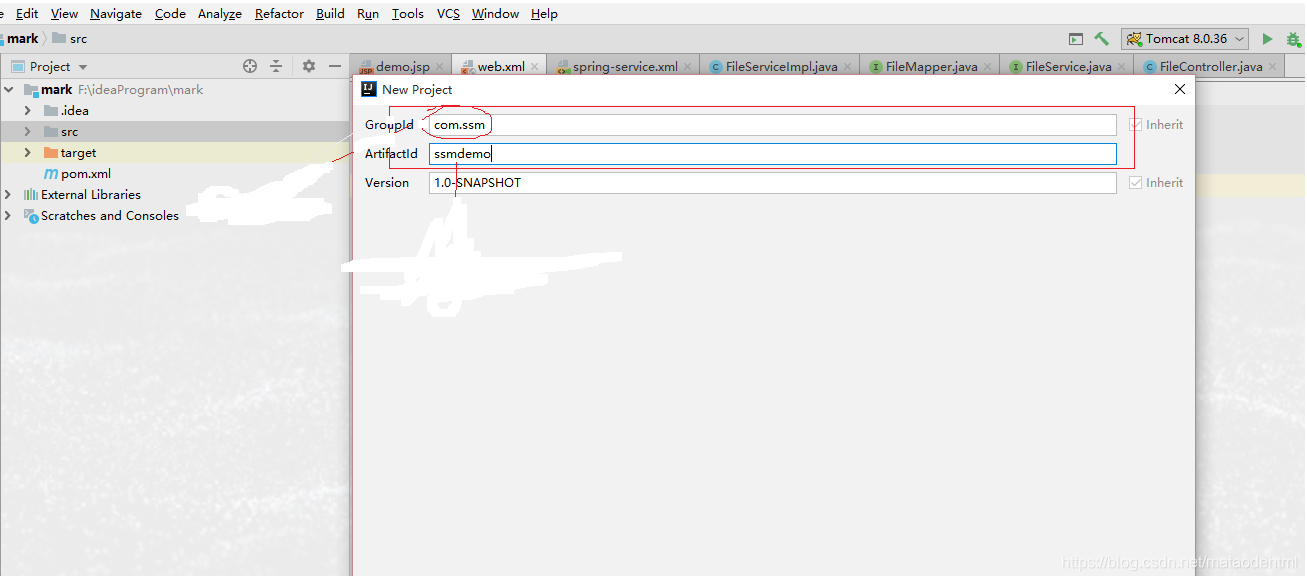The height and width of the screenshot is (581, 1307).
Task: Expand the src folder in tree
Action: coord(28,132)
